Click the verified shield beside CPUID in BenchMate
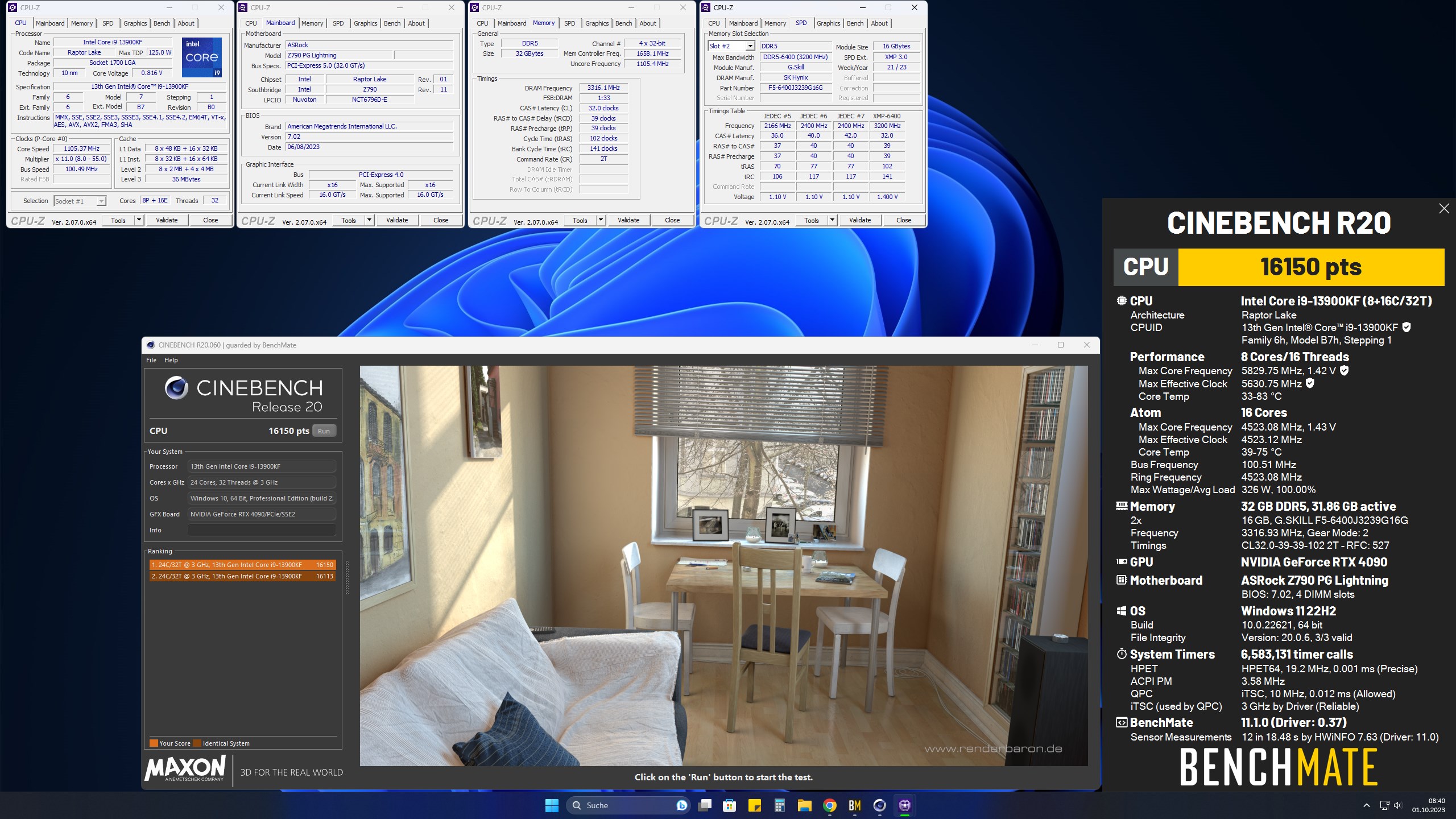 click(1407, 327)
